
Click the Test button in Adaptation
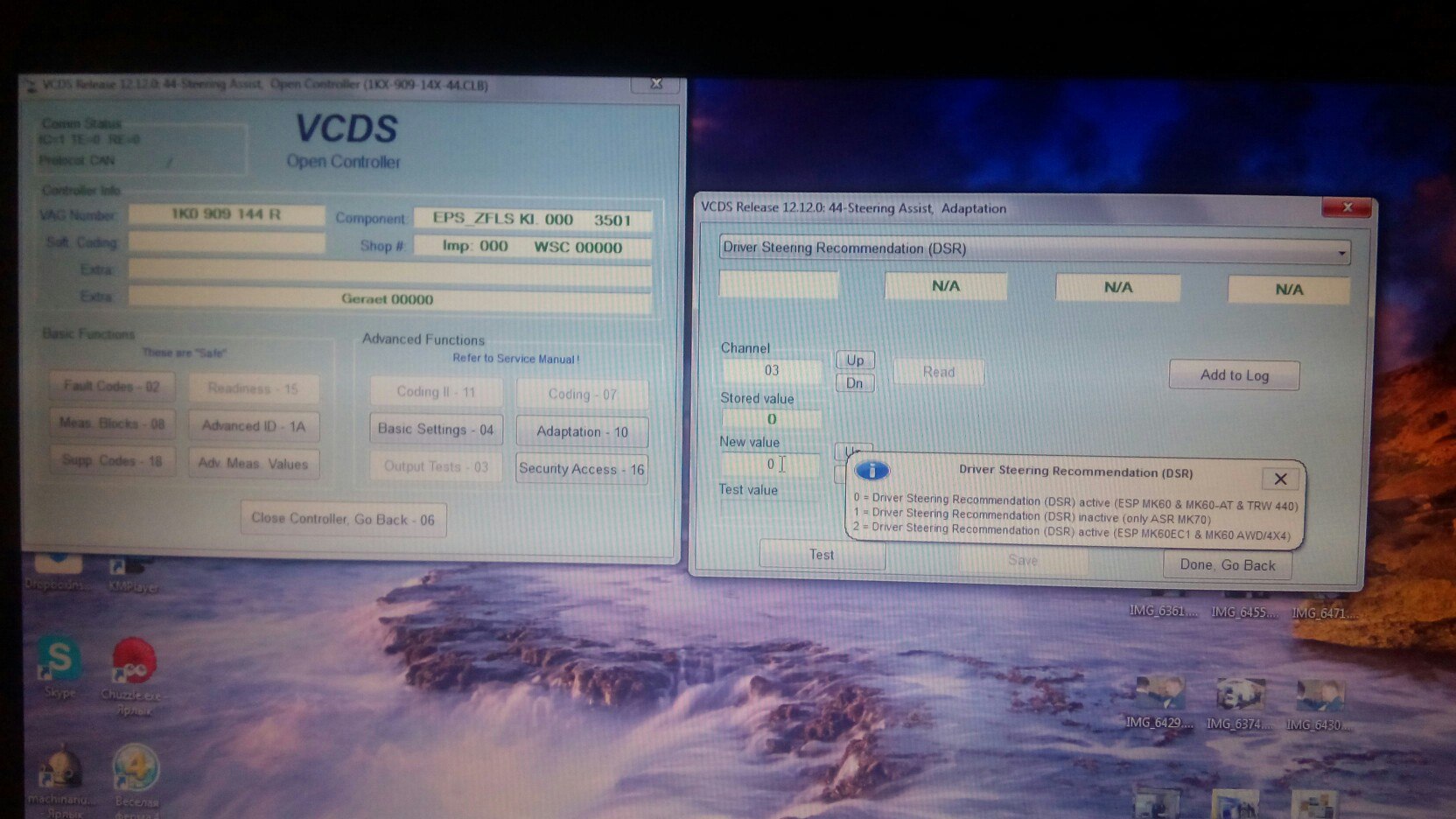(822, 555)
